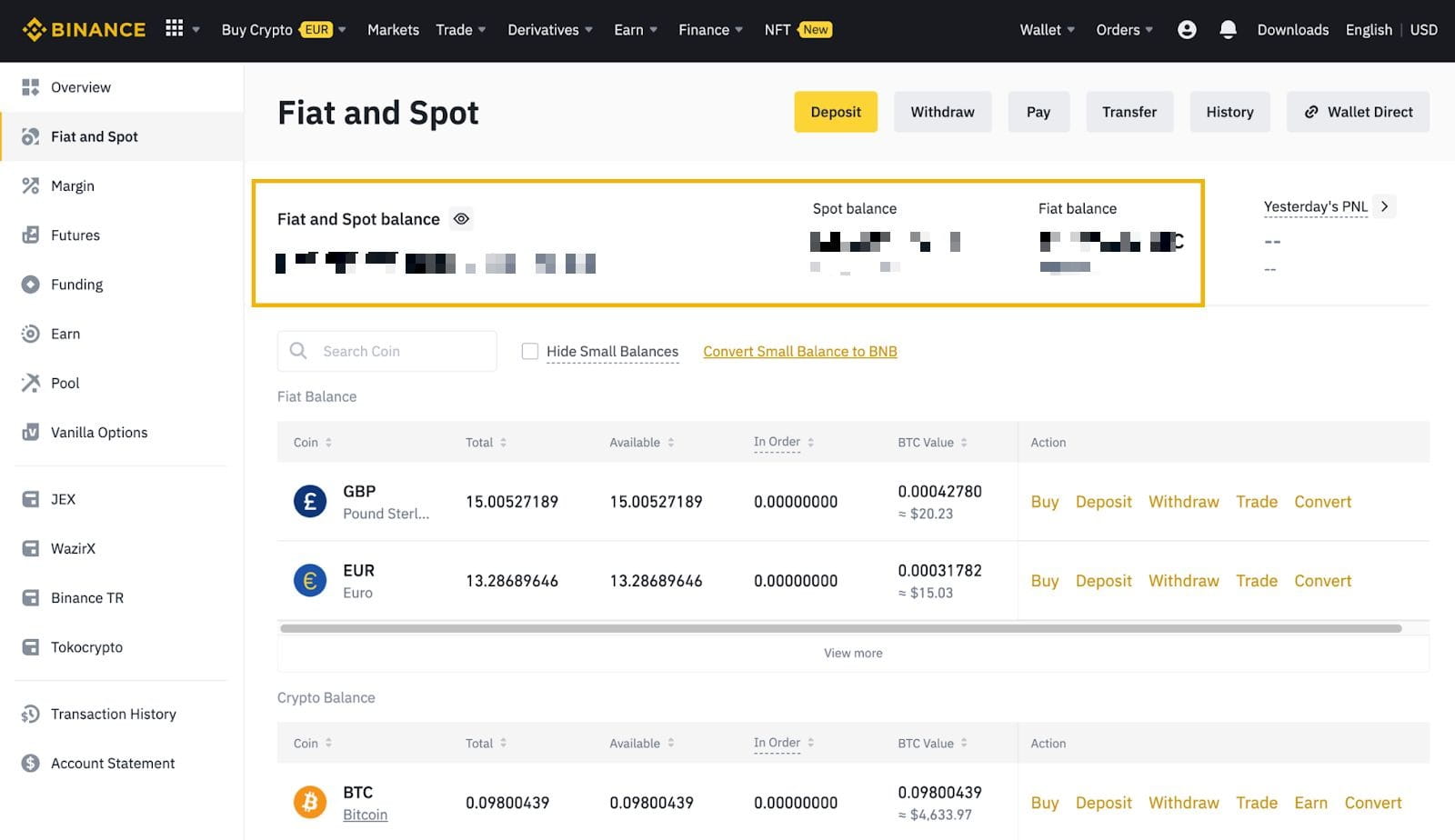Expand the Wallet dropdown menu
Screen dimensions: 1455x840
[x=1047, y=30]
